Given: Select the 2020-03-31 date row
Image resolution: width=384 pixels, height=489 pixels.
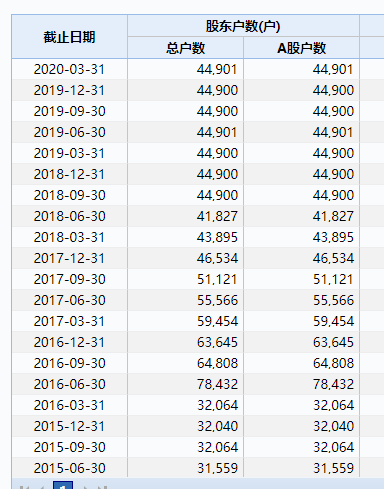Looking at the screenshot, I should [198, 69].
